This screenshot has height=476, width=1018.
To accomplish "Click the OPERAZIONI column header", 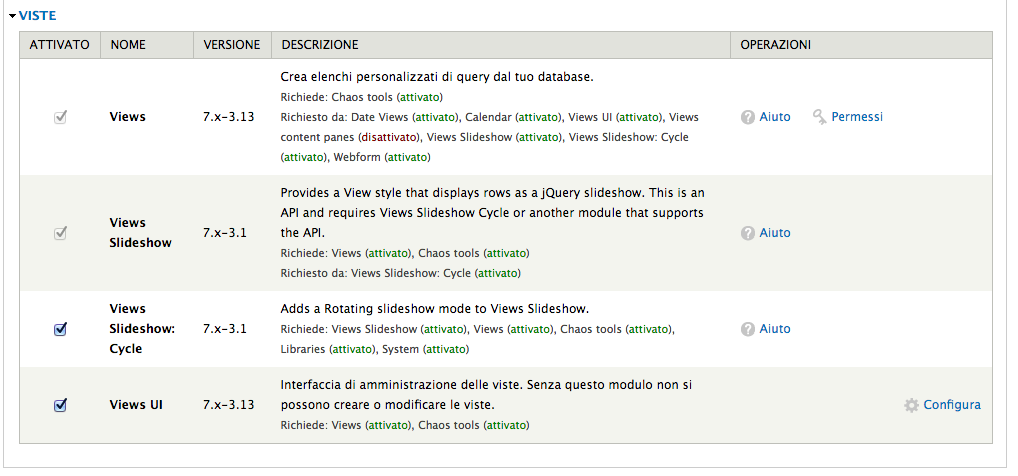I will tap(862, 45).
